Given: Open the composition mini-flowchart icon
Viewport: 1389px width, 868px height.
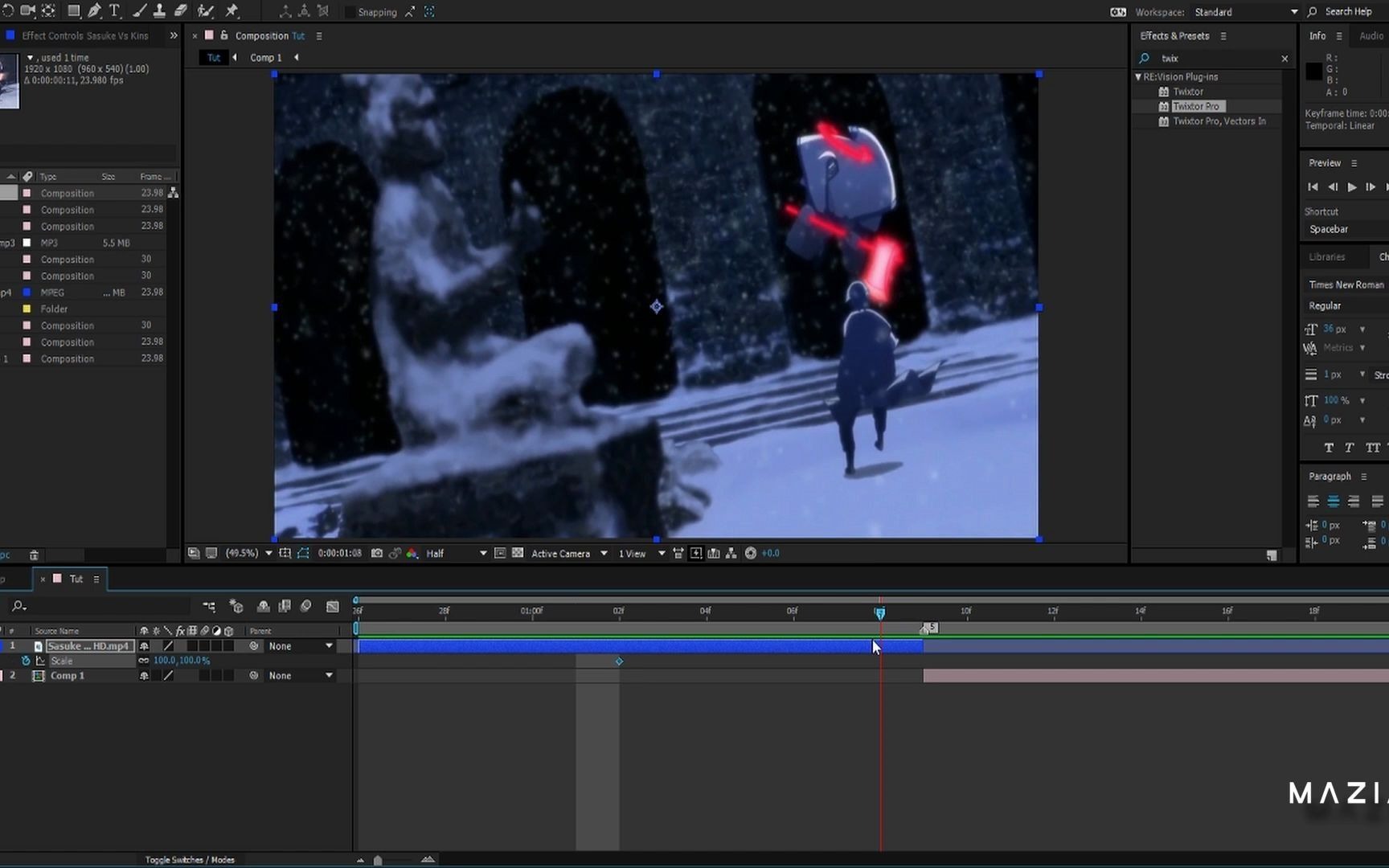Looking at the screenshot, I should (209, 606).
